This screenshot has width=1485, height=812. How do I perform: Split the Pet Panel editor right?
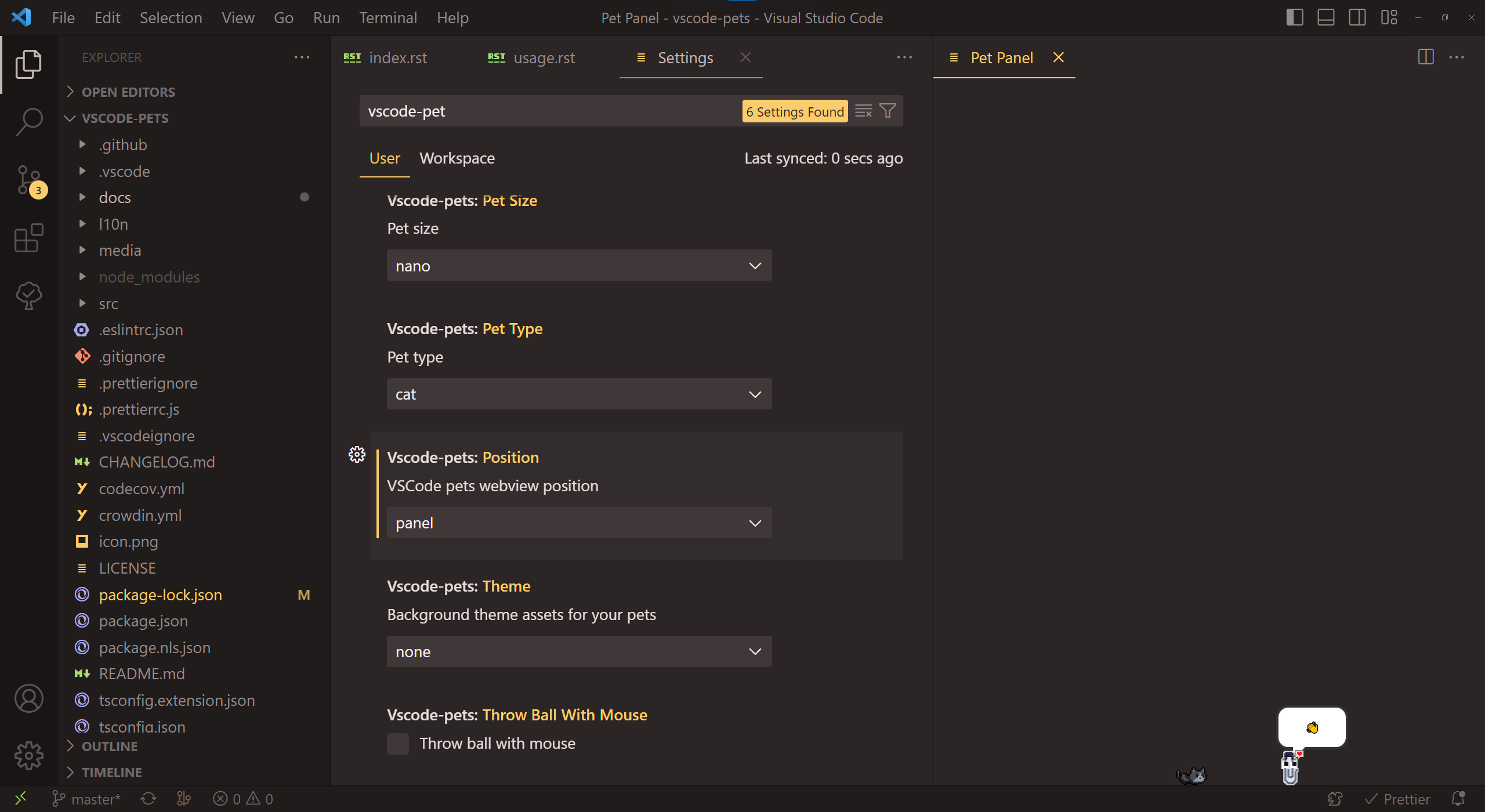1425,57
